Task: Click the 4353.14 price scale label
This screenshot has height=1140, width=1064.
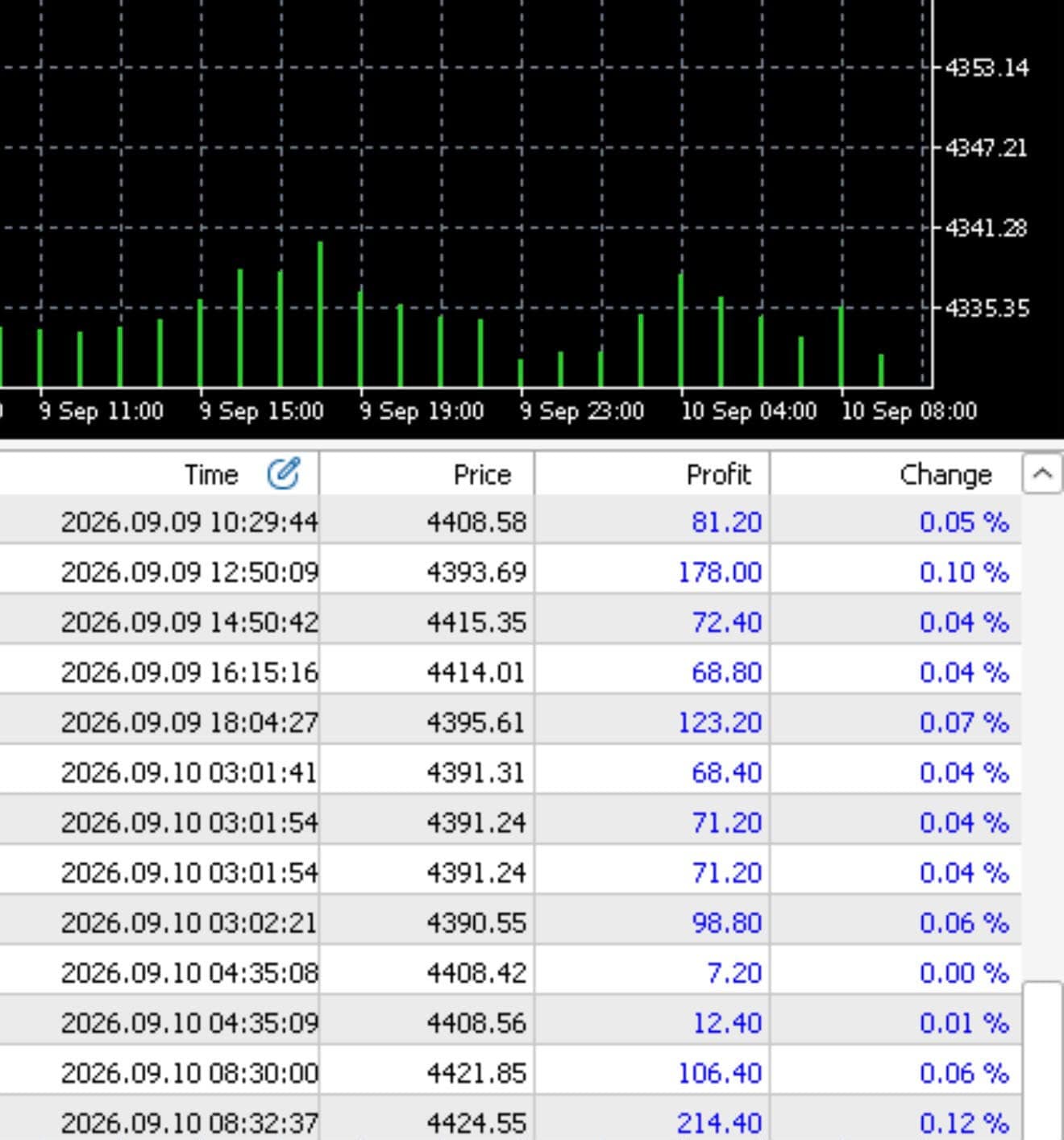Action: click(x=987, y=67)
